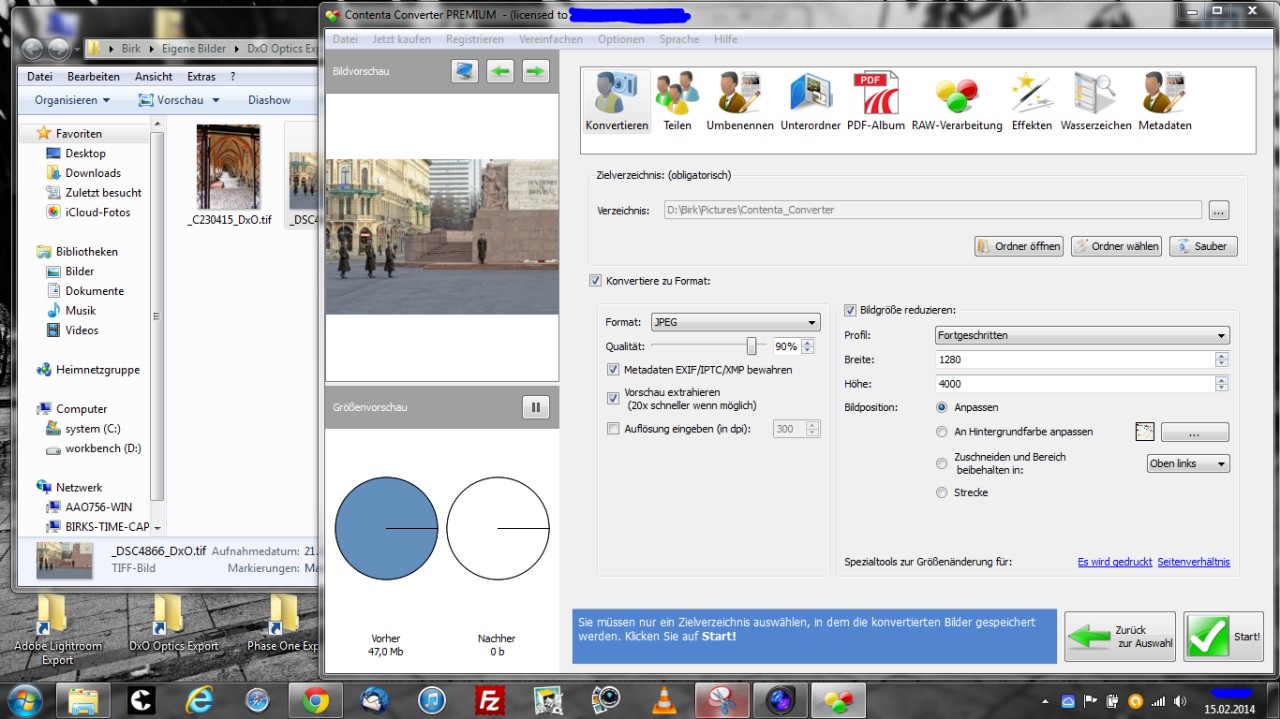
Task: Open the Unterordner subfolder tool
Action: tap(810, 101)
